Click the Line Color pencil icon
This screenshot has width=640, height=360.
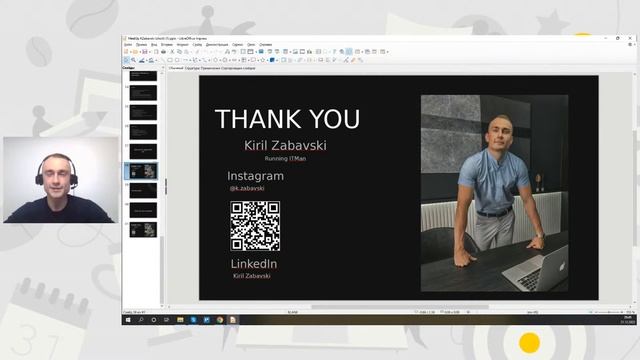click(x=141, y=60)
